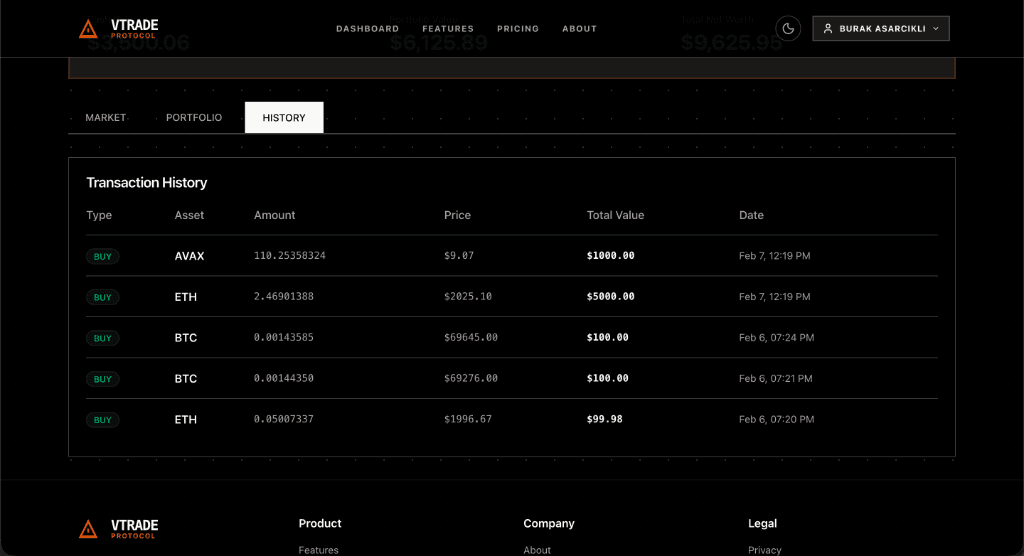Screen dimensions: 1024x556
Task: Click BUY badge in AVAX row
Action: pos(103,257)
